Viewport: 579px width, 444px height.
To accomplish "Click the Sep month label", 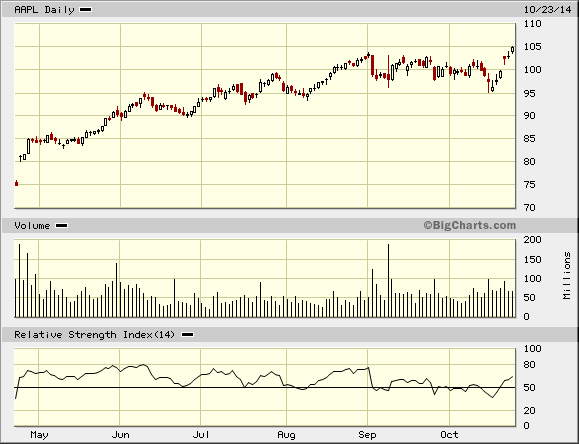I will (367, 435).
